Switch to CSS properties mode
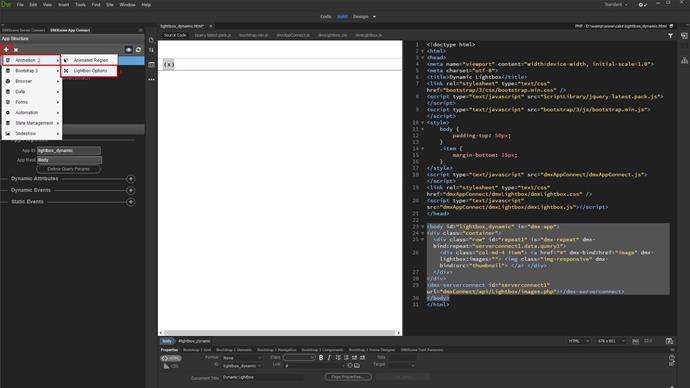Viewport: 690px width, 388px height. tap(171, 366)
